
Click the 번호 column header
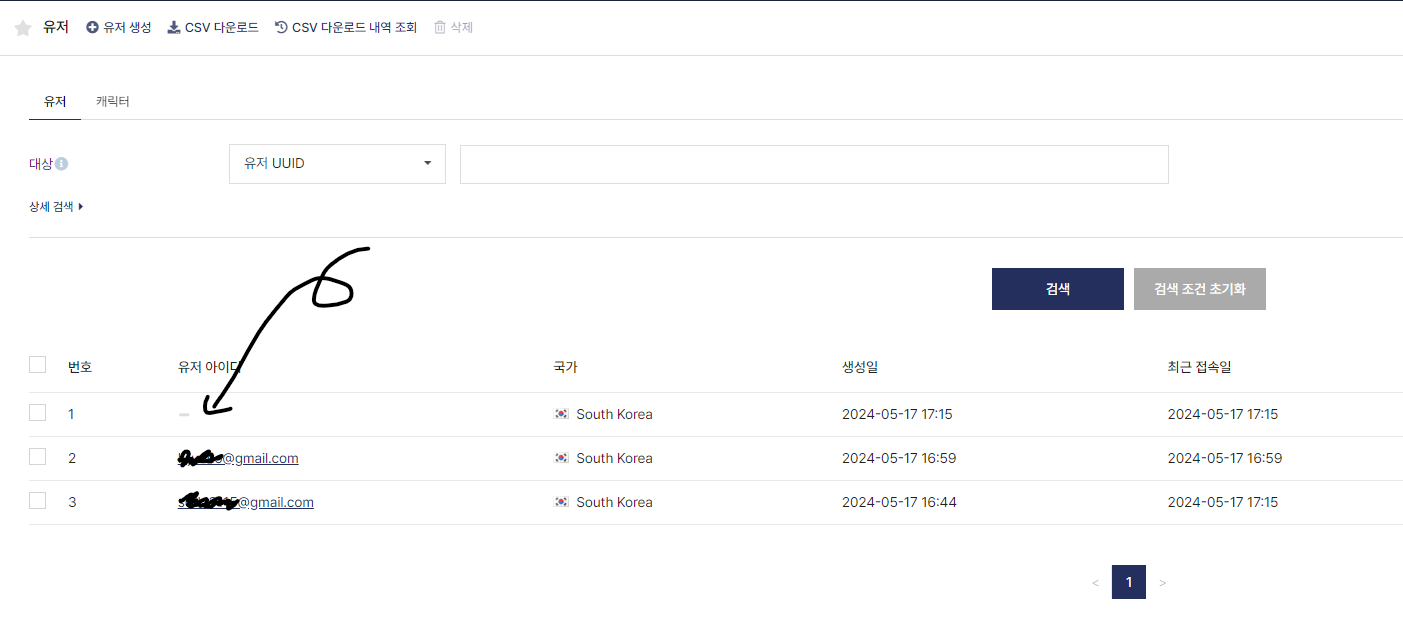tap(80, 367)
